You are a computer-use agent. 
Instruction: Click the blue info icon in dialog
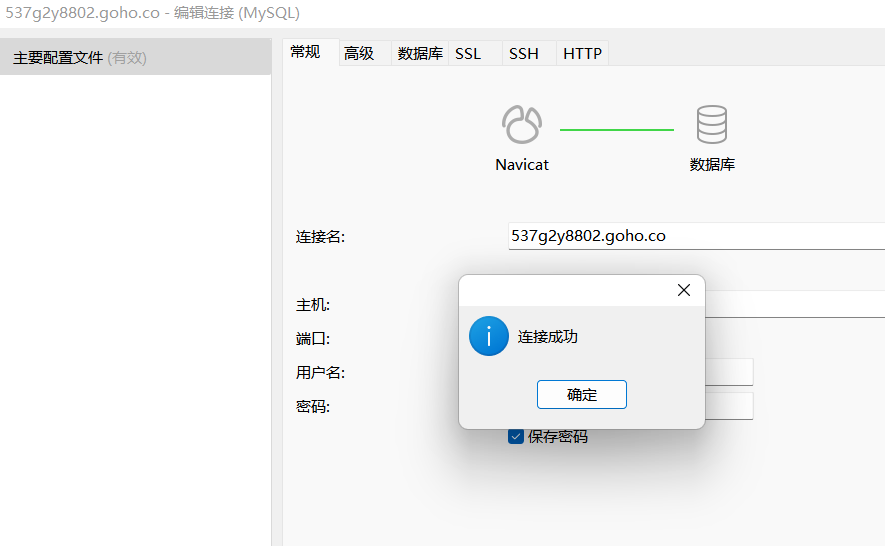pos(489,336)
